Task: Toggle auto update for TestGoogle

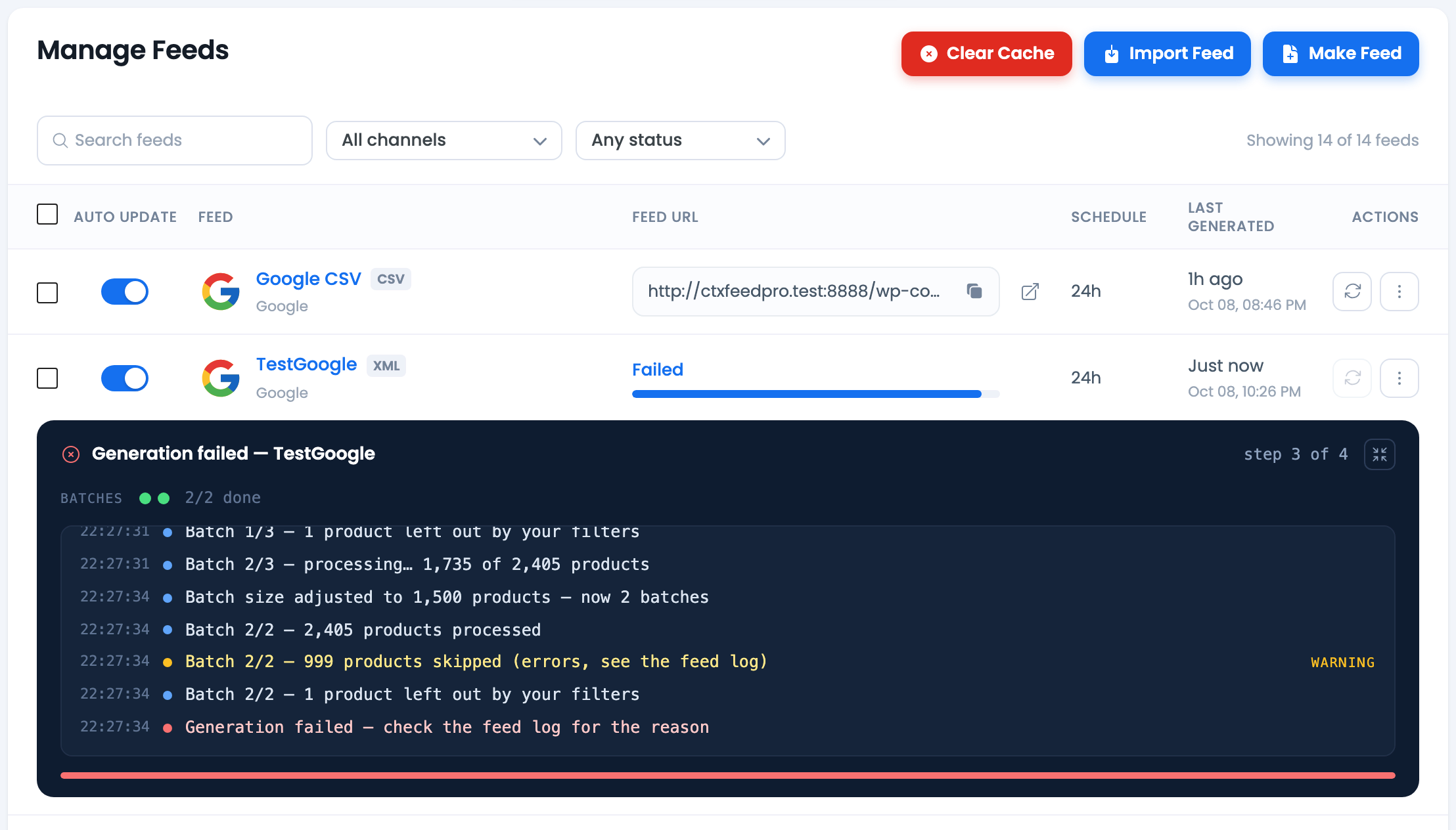Action: [125, 378]
